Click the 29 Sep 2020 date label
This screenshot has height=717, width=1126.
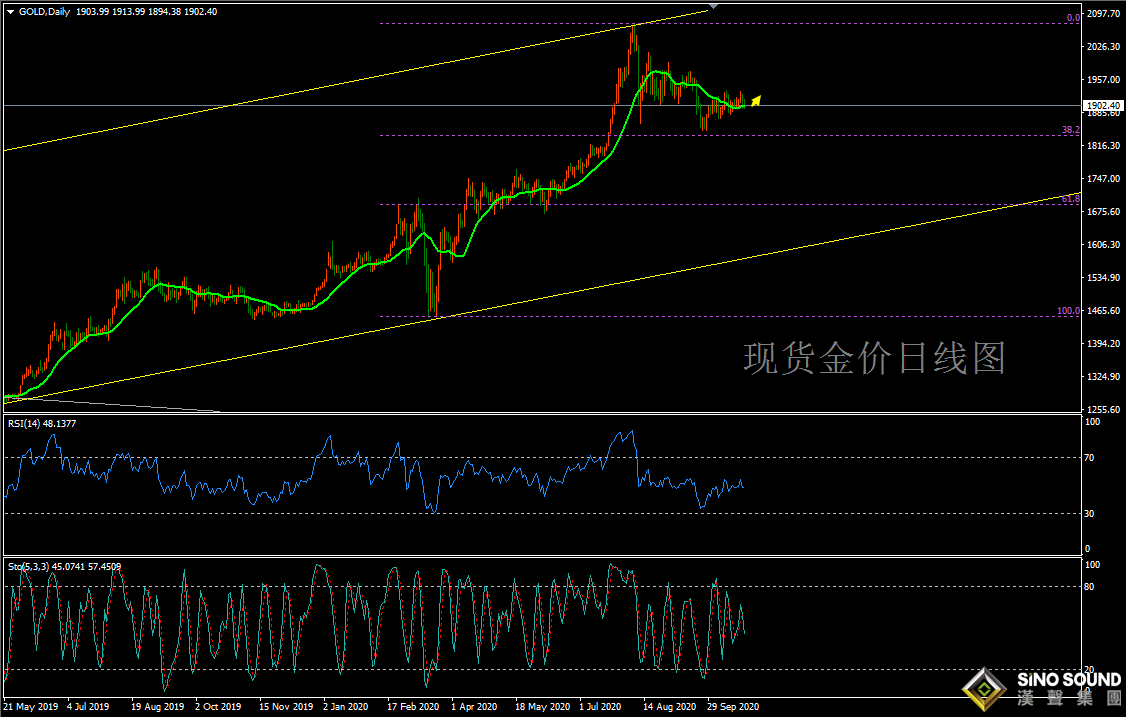point(733,706)
